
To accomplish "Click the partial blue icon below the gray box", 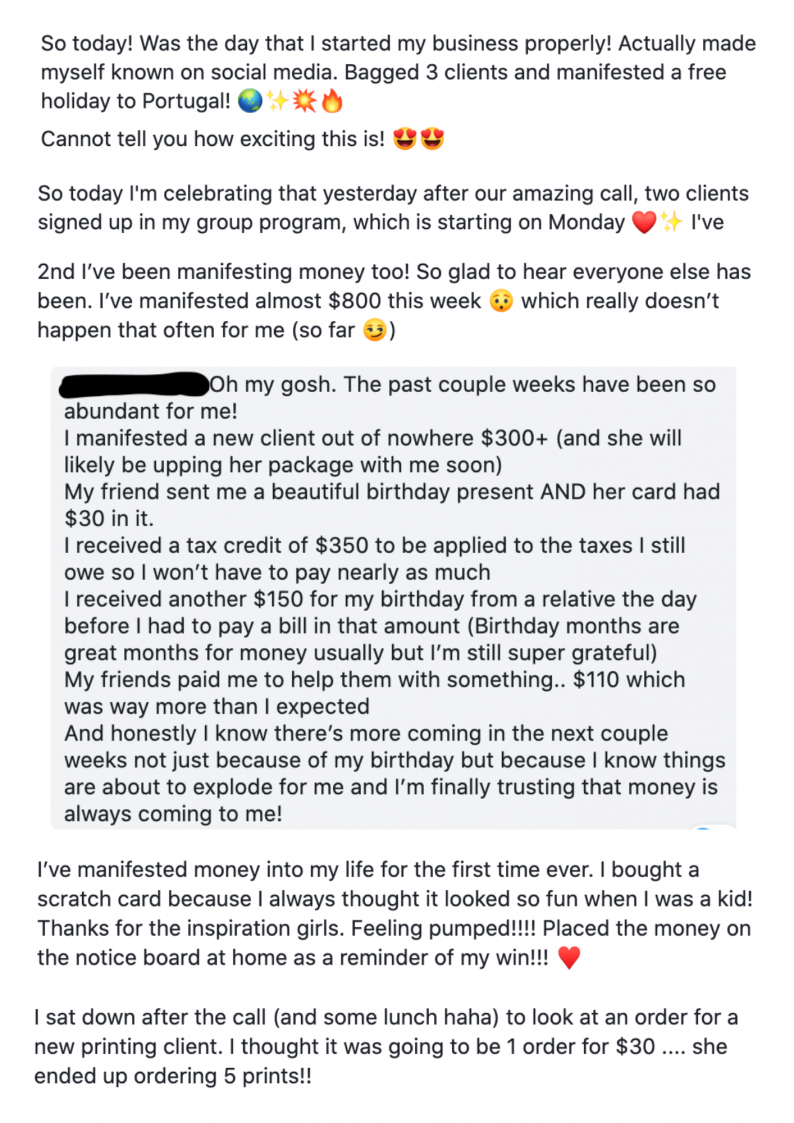I will (x=704, y=829).
